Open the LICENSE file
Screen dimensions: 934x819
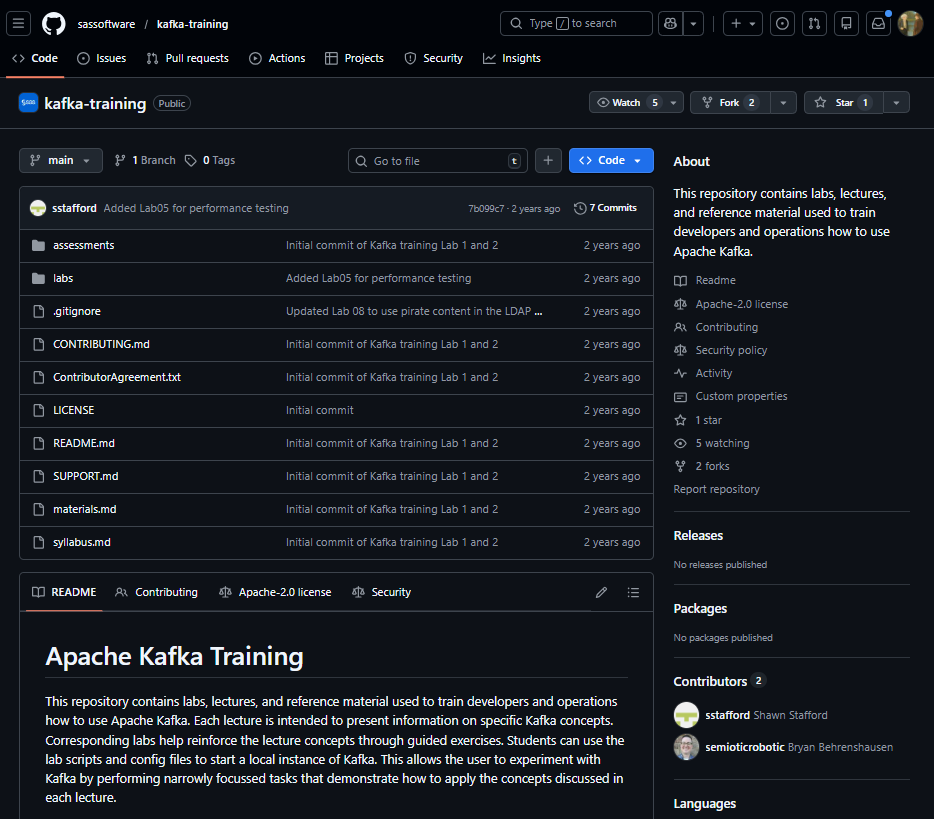[73, 410]
